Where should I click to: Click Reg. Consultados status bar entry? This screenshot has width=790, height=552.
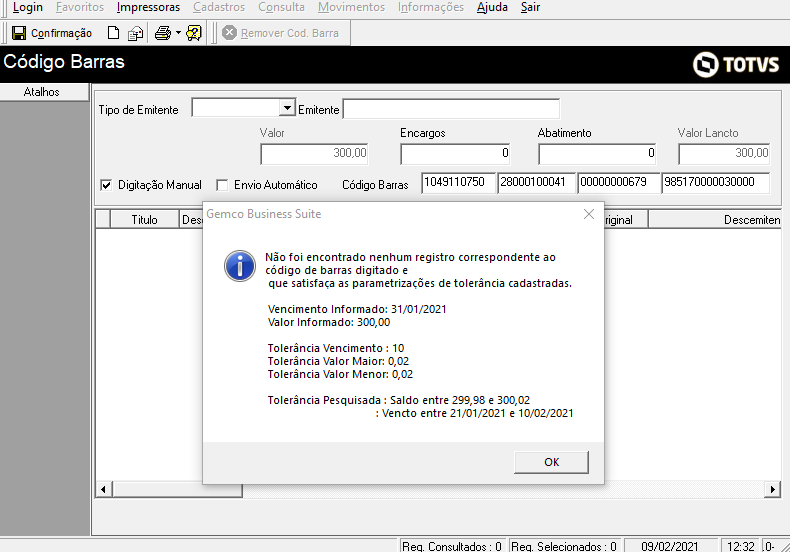point(452,546)
